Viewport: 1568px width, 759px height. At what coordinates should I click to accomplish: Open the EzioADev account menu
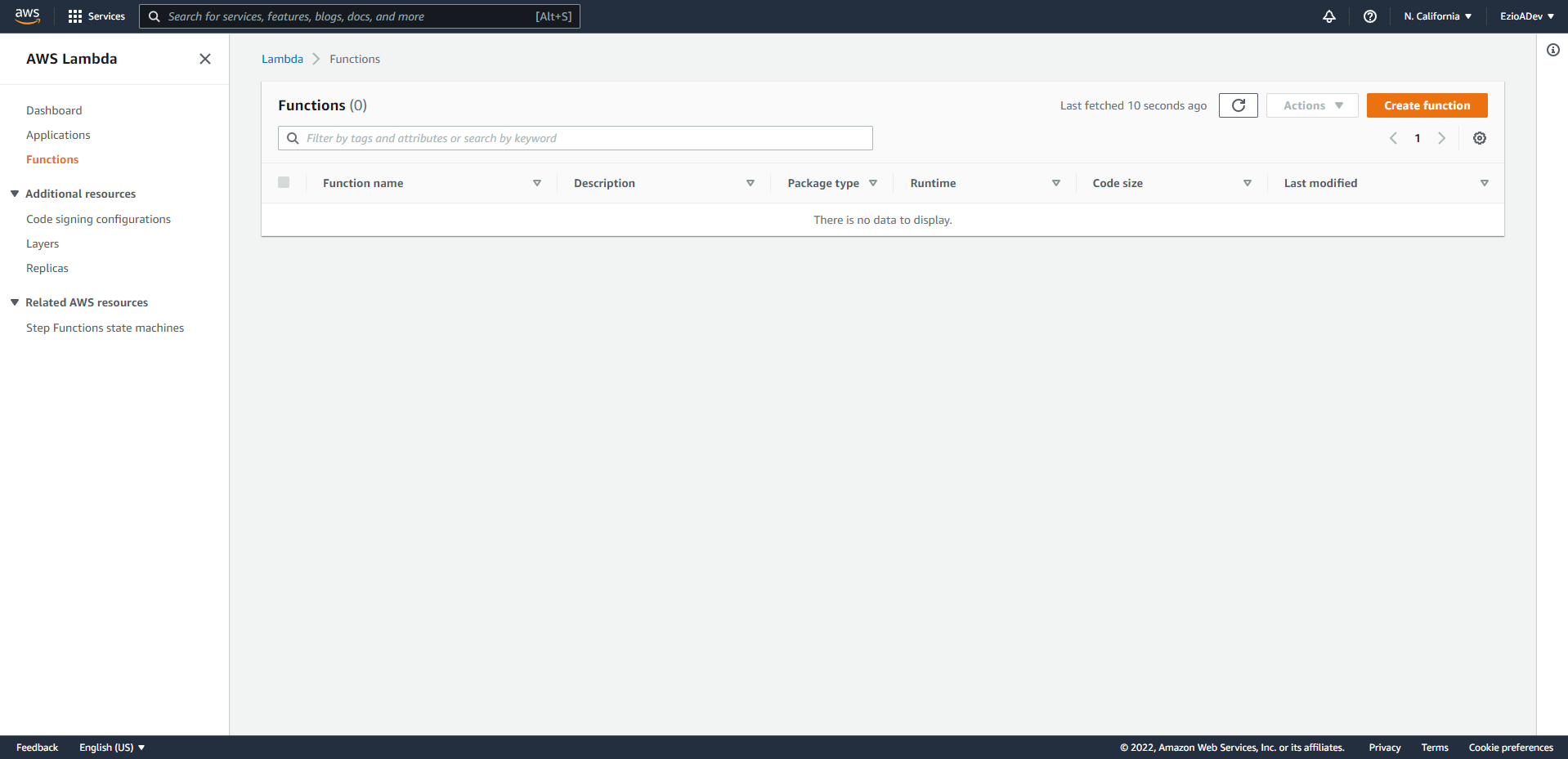point(1526,16)
